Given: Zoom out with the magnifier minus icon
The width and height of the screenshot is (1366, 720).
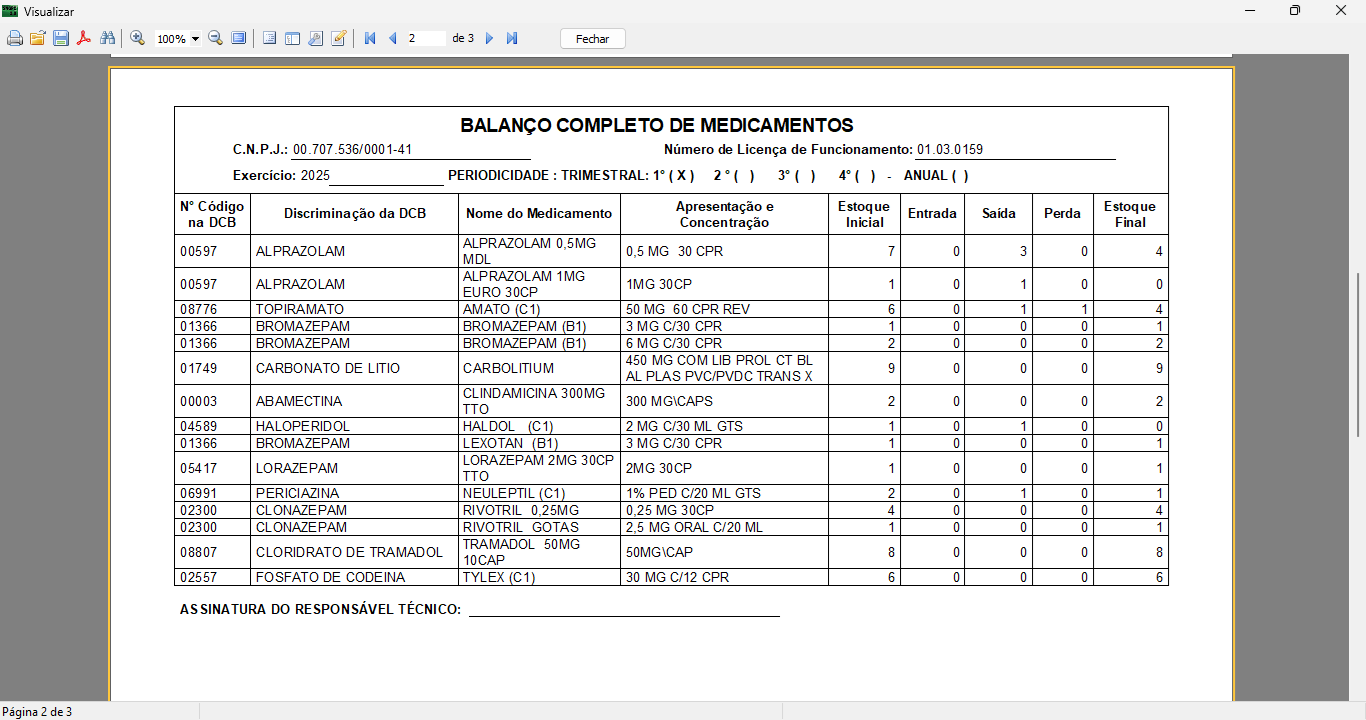Looking at the screenshot, I should point(215,39).
